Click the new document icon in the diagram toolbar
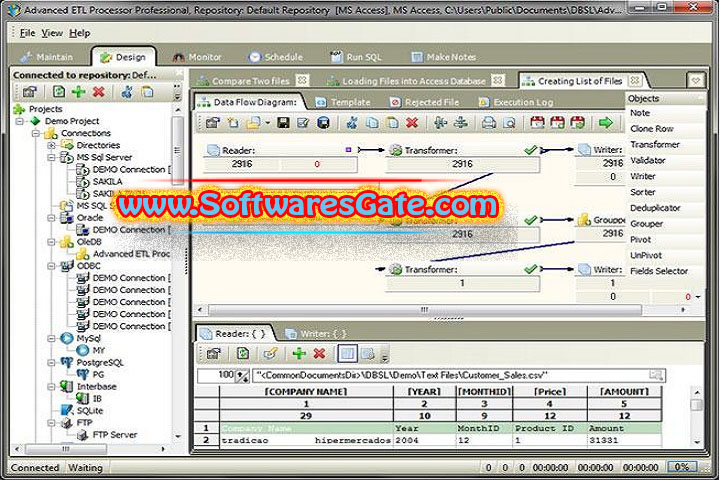This screenshot has height=480, width=720. 233,123
